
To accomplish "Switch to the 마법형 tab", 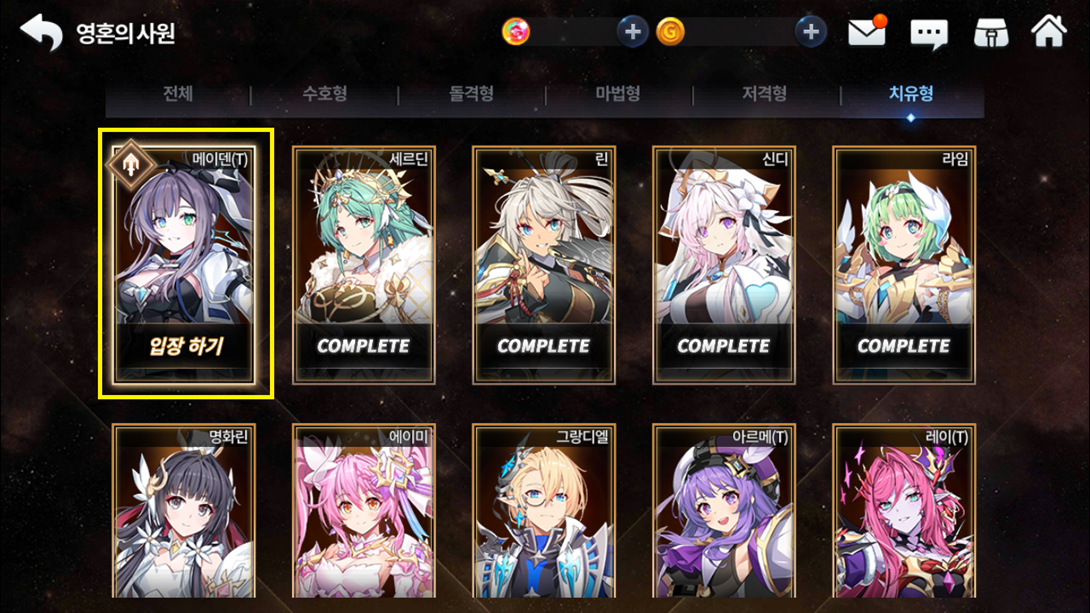I will [618, 94].
